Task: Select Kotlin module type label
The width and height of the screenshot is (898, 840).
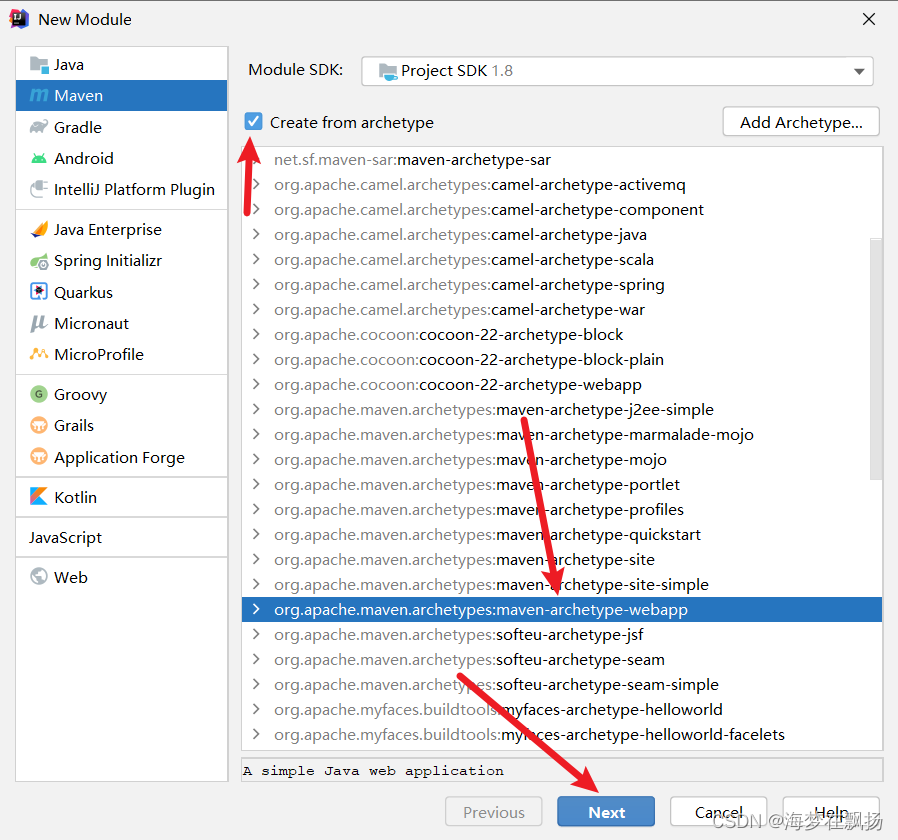Action: pyautogui.click(x=76, y=497)
